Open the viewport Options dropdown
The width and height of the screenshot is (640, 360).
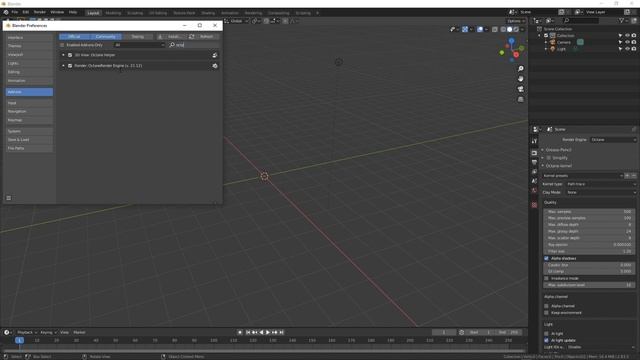(x=516, y=21)
